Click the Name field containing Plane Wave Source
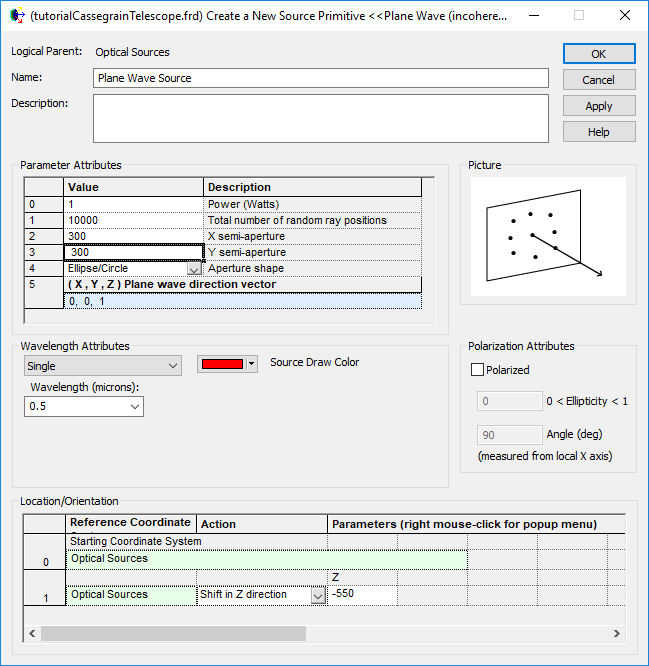This screenshot has height=666, width=649. (320, 78)
